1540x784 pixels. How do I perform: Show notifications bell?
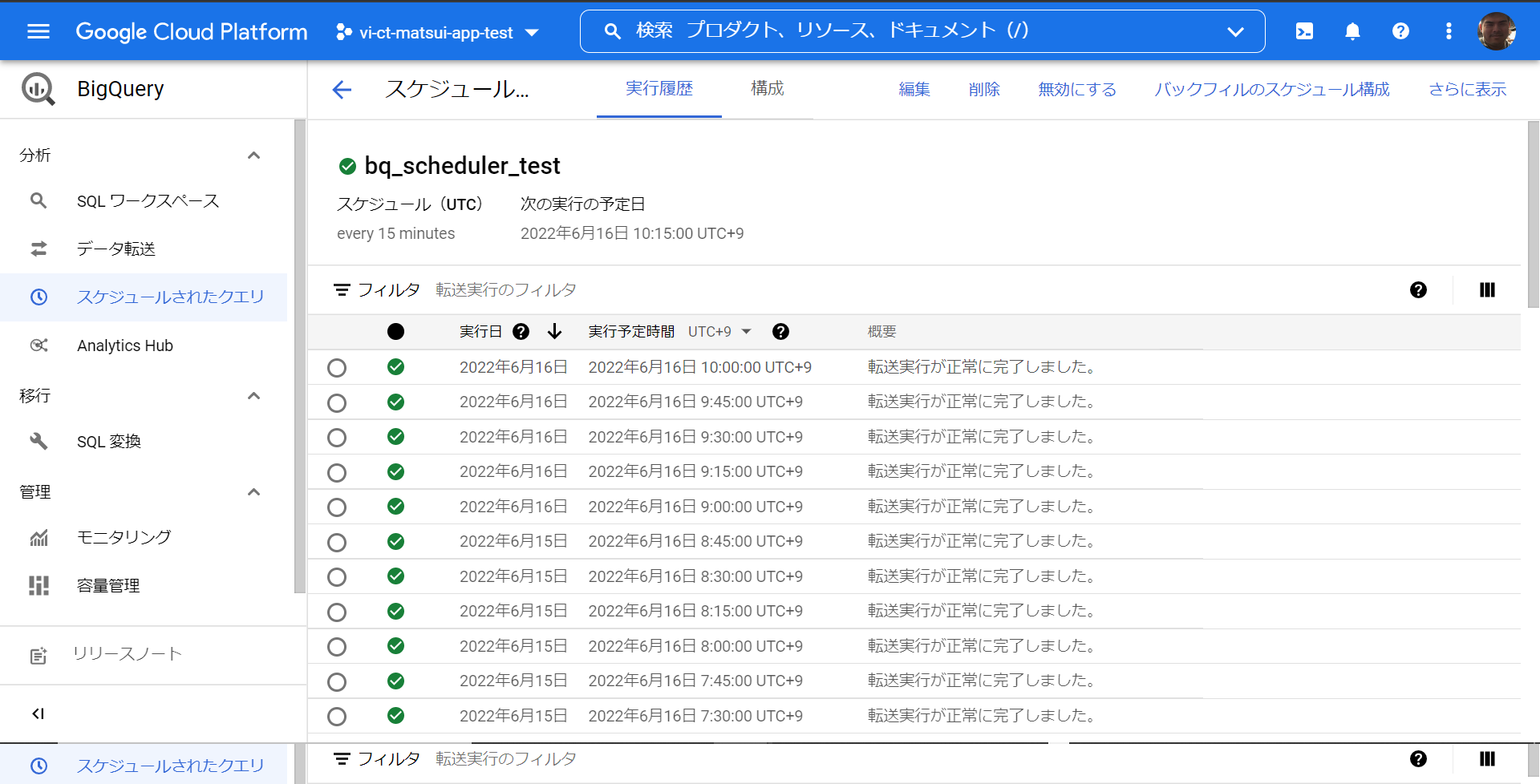coord(1352,31)
